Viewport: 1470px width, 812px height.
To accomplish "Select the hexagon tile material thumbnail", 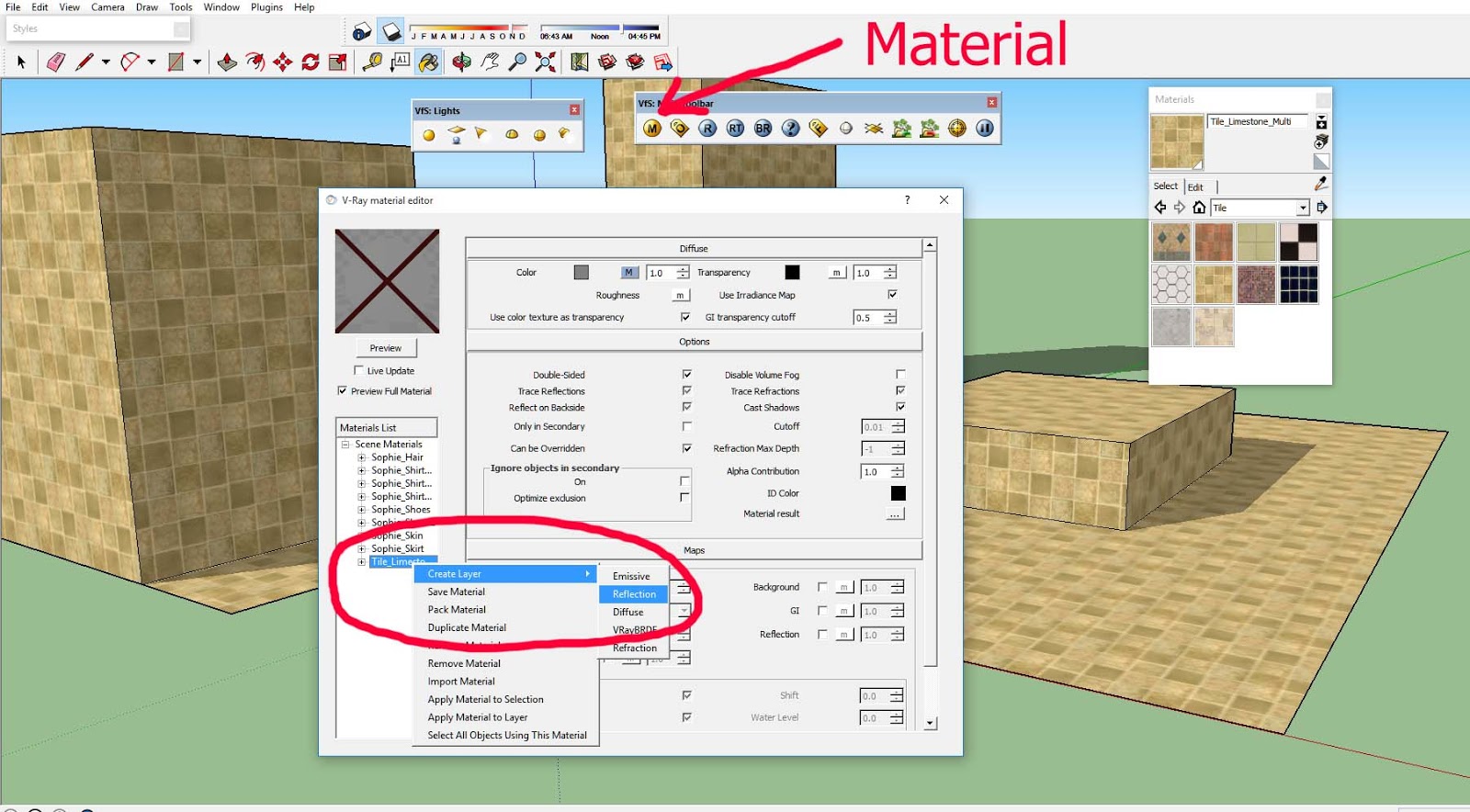I will (x=1171, y=285).
